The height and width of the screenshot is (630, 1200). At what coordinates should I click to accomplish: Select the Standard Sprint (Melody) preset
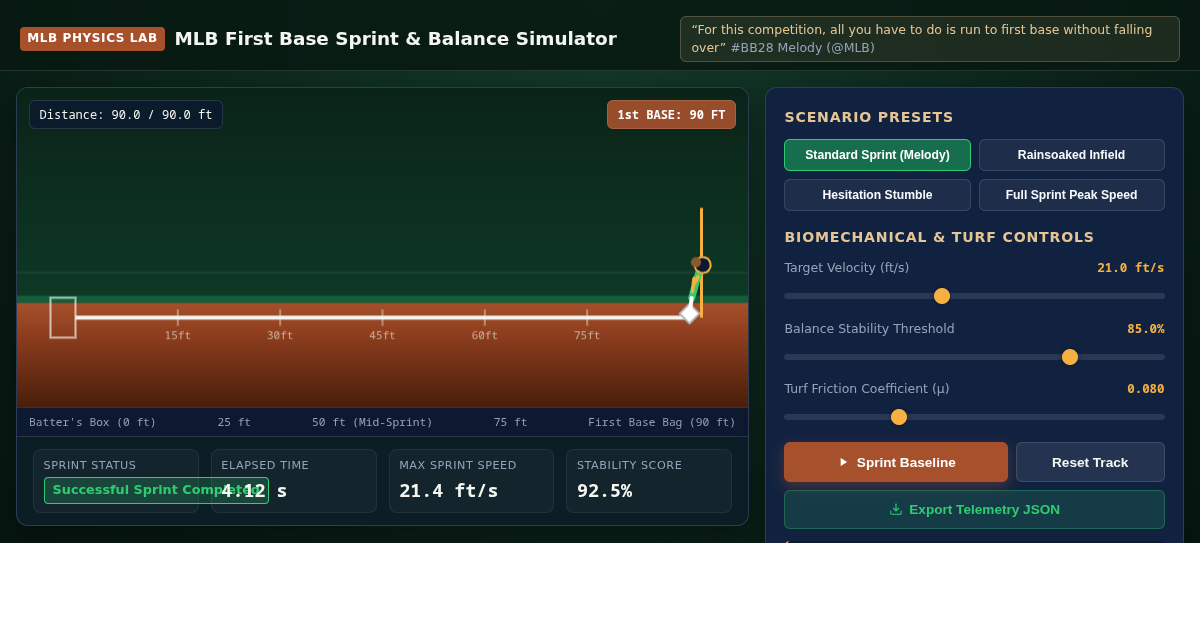click(877, 155)
